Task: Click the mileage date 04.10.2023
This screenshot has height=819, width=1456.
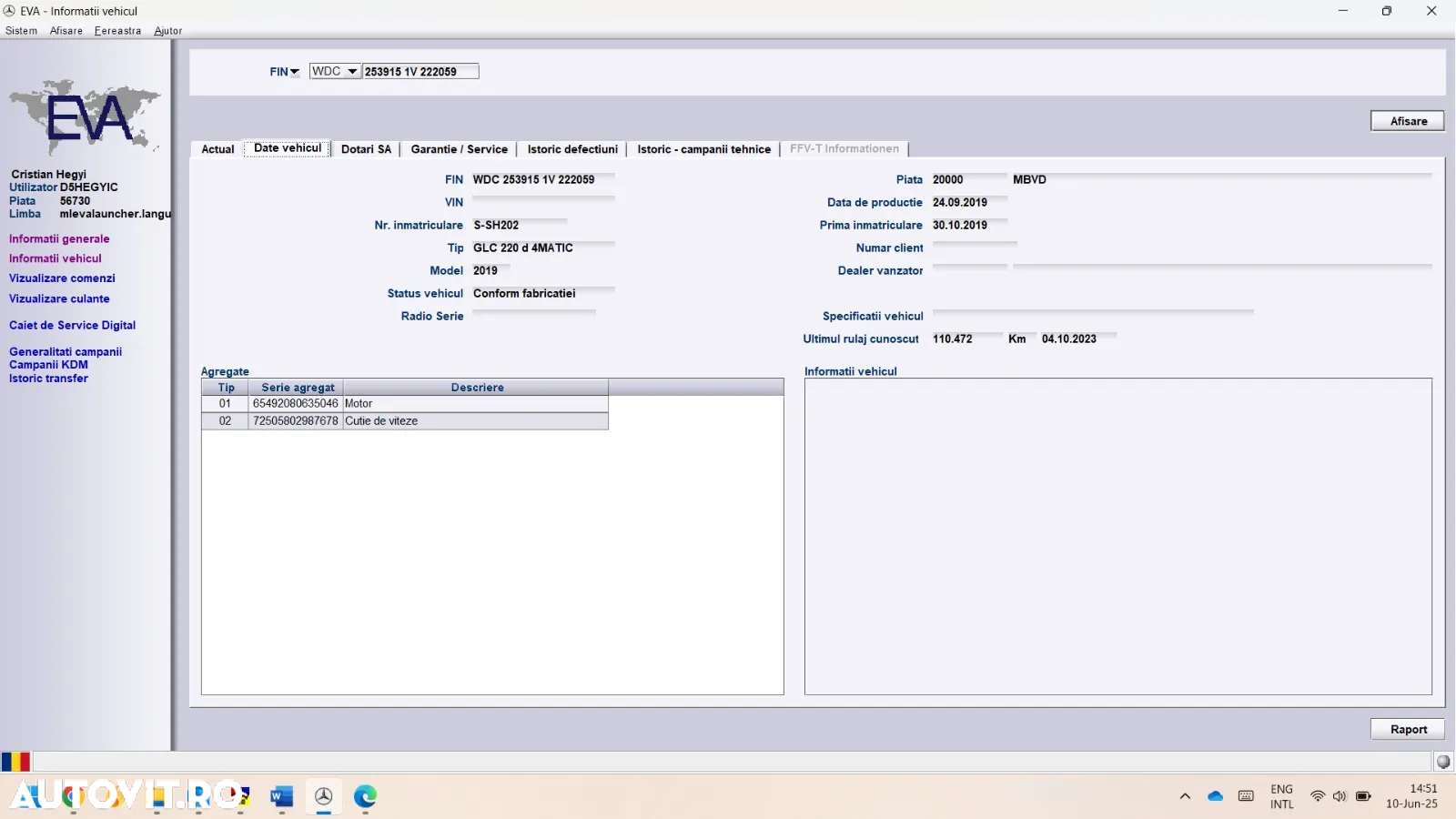Action: (x=1069, y=339)
